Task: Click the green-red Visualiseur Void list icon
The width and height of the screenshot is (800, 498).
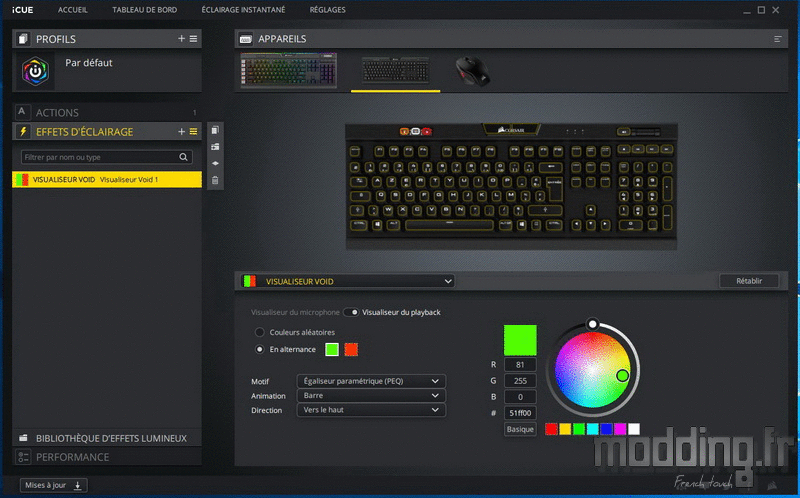Action: [x=22, y=180]
